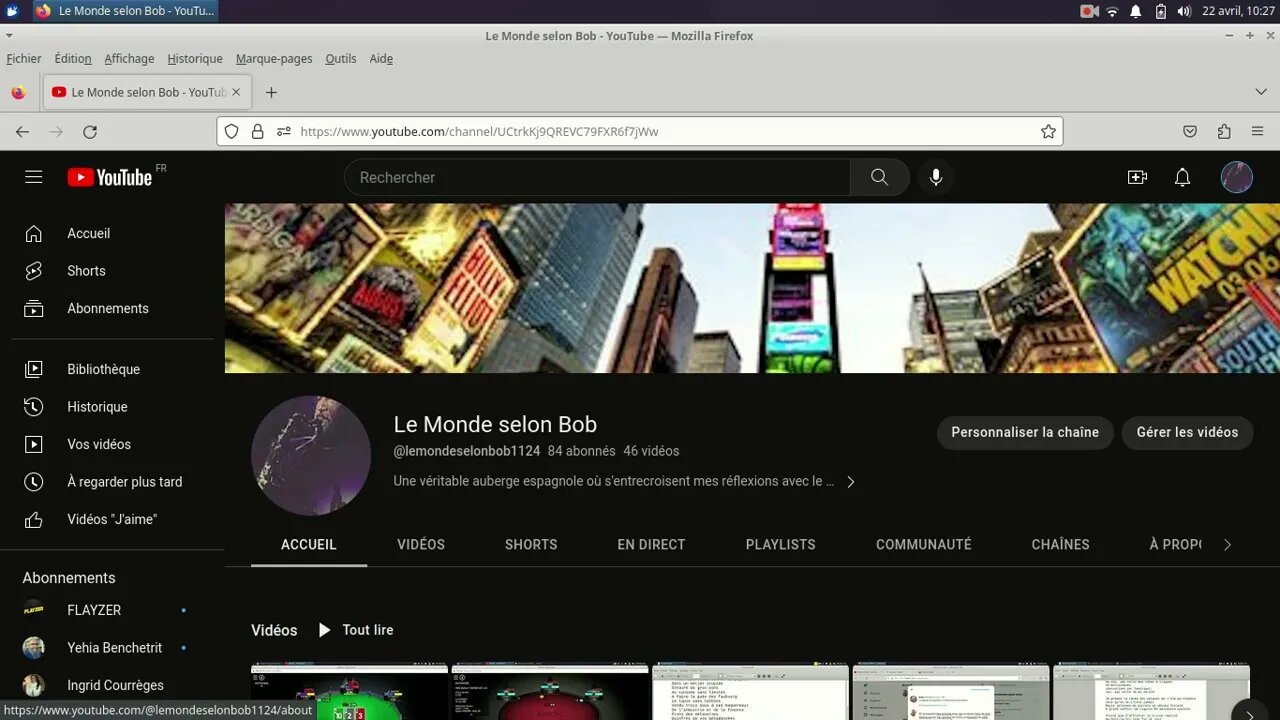Screen dimensions: 1280x720
Task: Switch to the VIDÉOS channel tab
Action: click(x=421, y=545)
